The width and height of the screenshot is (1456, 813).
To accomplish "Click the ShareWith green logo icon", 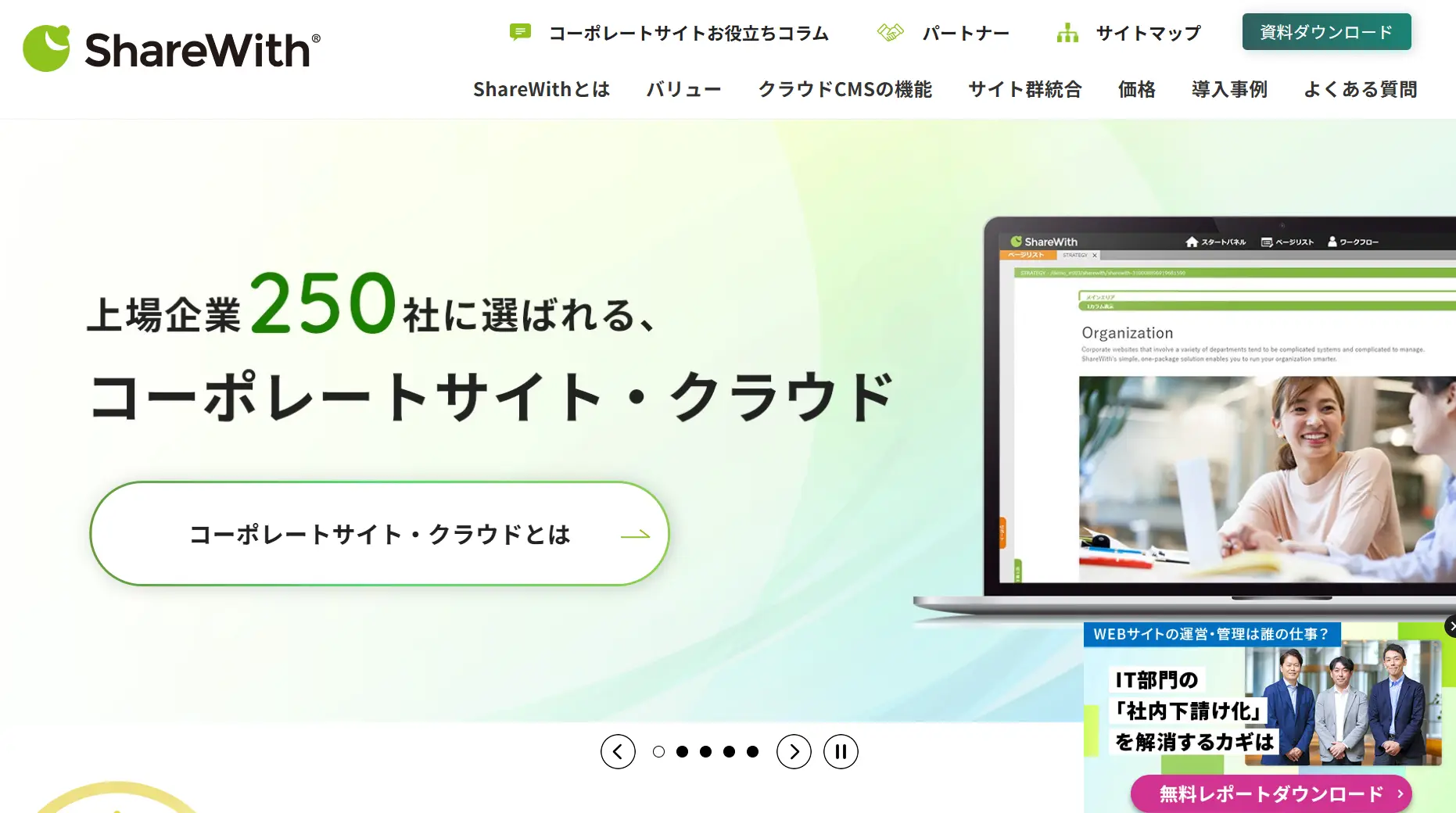I will coord(46,48).
